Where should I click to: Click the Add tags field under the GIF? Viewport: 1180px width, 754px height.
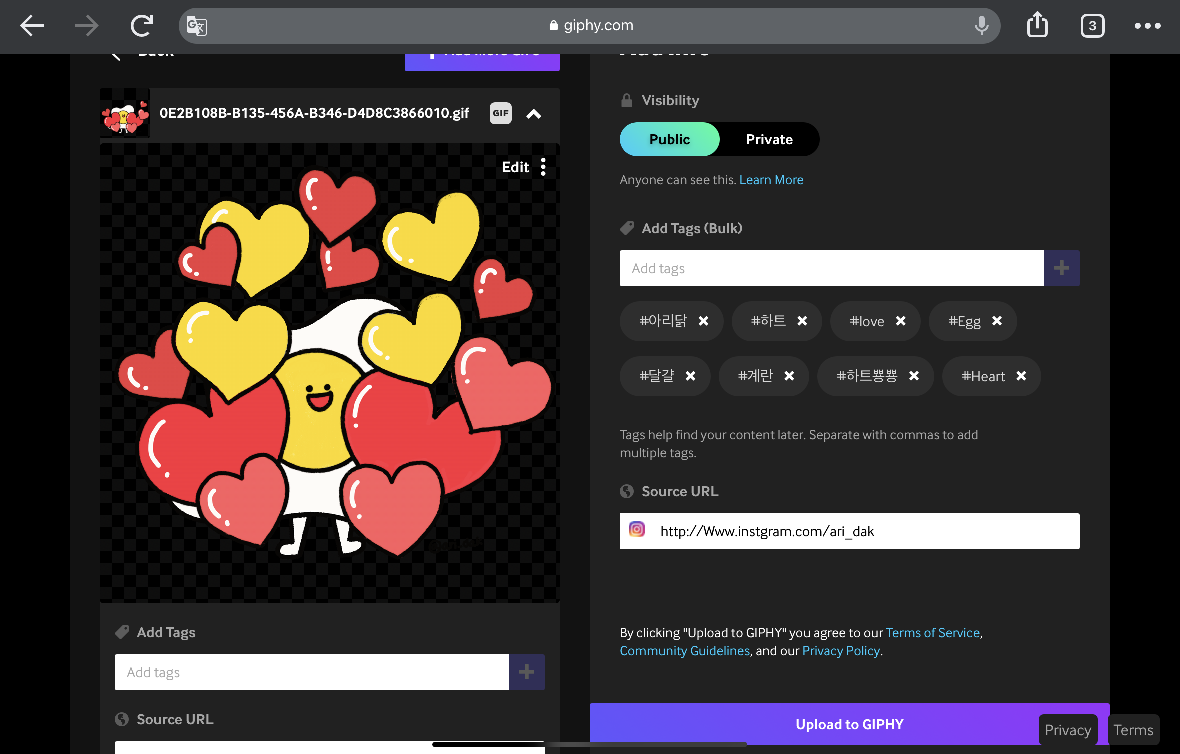click(x=312, y=672)
